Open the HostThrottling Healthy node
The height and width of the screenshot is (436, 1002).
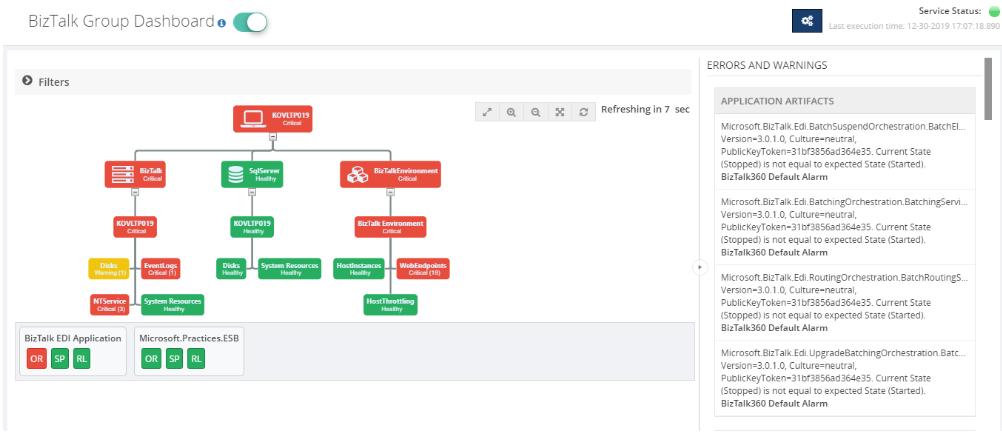point(390,304)
